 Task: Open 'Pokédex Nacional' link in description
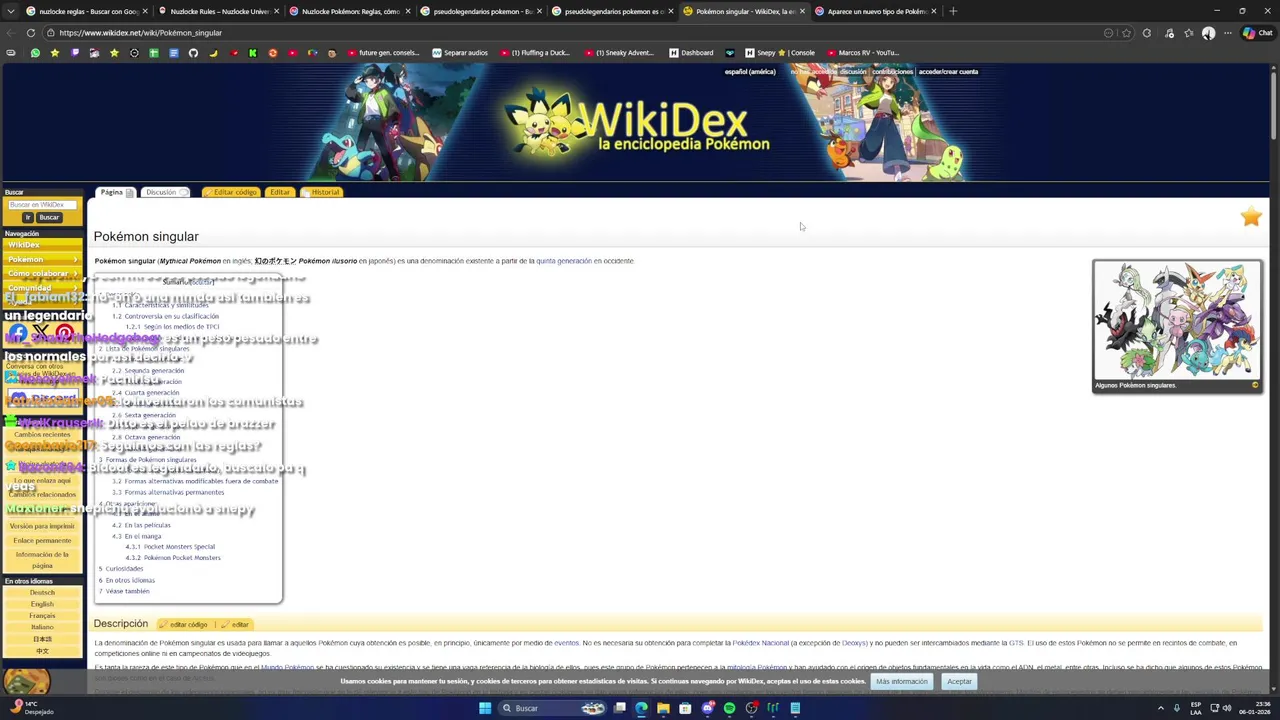760,643
